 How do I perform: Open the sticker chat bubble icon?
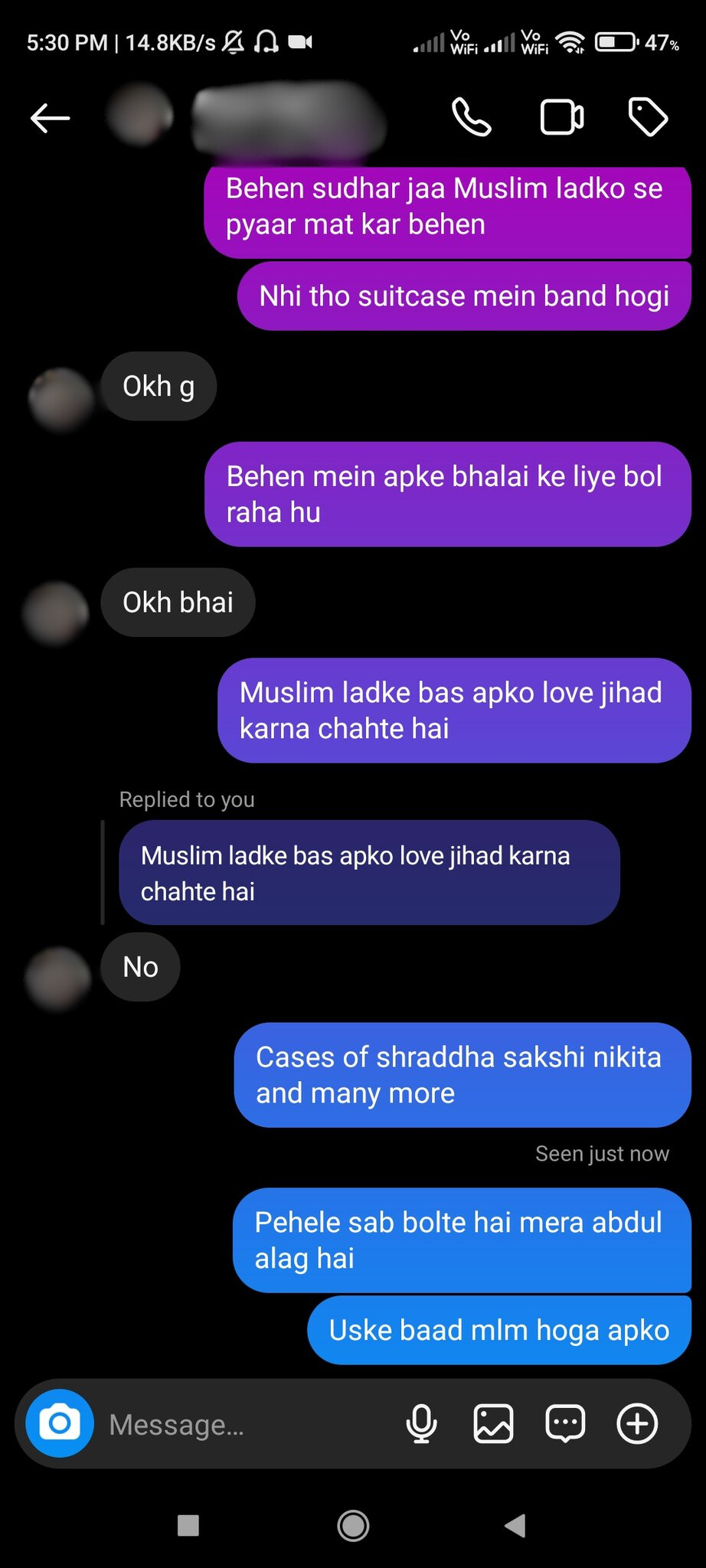pos(565,1423)
